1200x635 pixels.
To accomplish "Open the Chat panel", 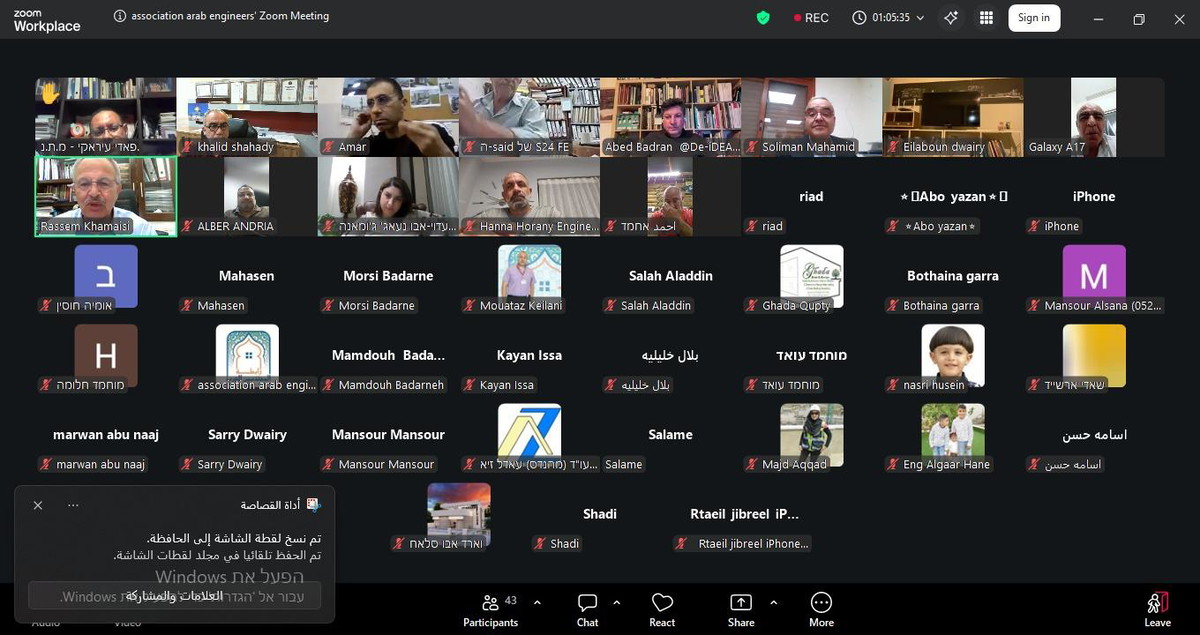I will (x=587, y=610).
